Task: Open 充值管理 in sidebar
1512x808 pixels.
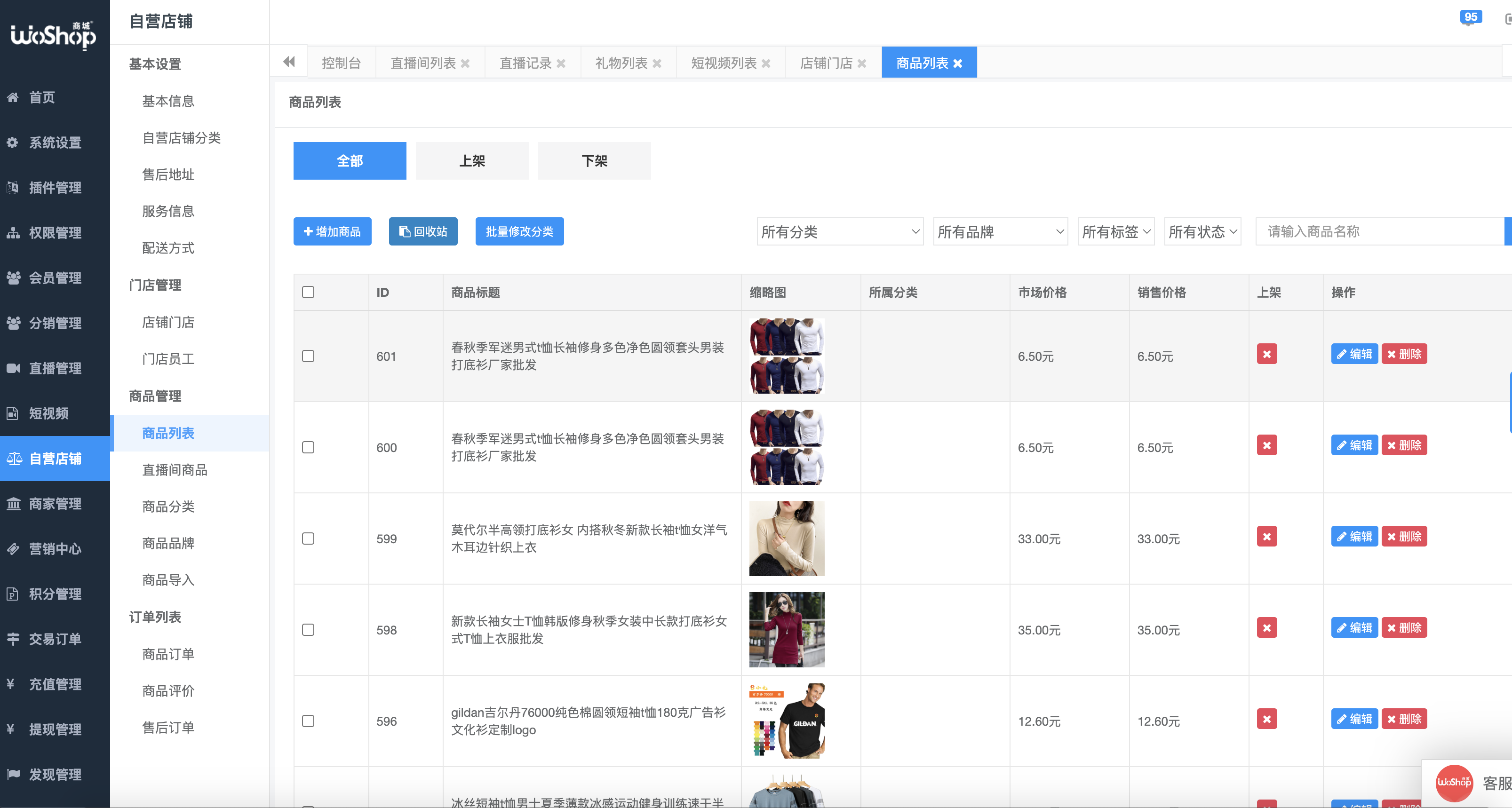Action: pos(55,685)
